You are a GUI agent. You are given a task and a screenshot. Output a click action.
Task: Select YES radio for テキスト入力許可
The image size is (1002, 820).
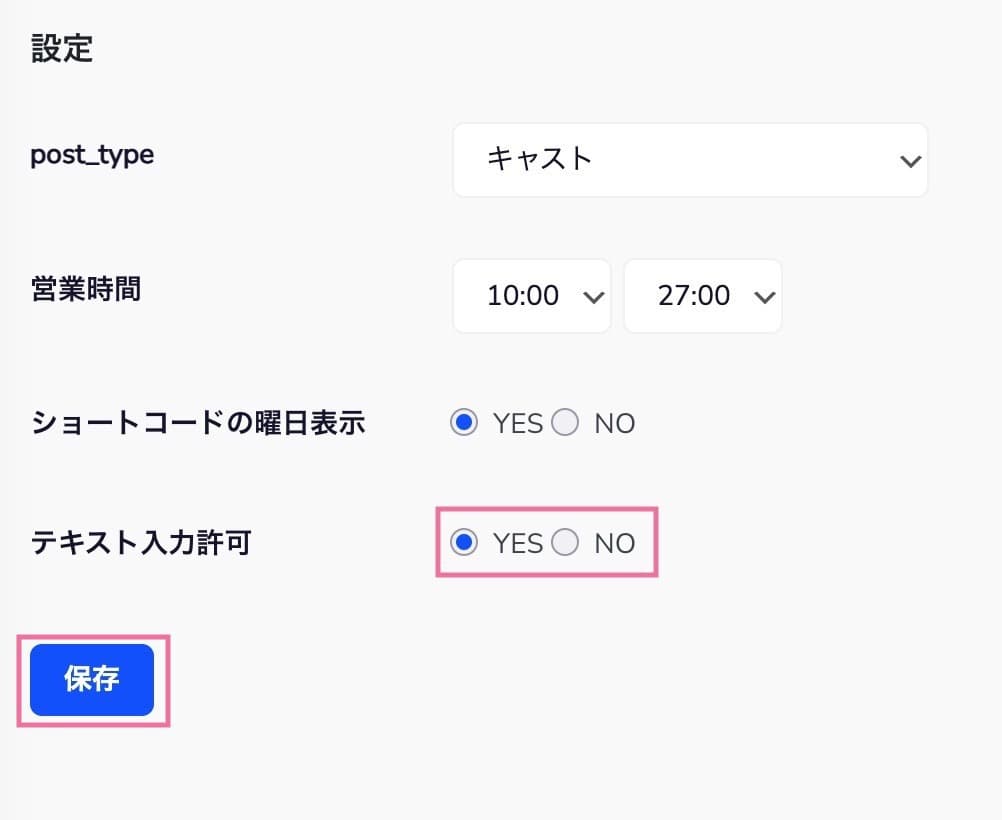(x=464, y=543)
